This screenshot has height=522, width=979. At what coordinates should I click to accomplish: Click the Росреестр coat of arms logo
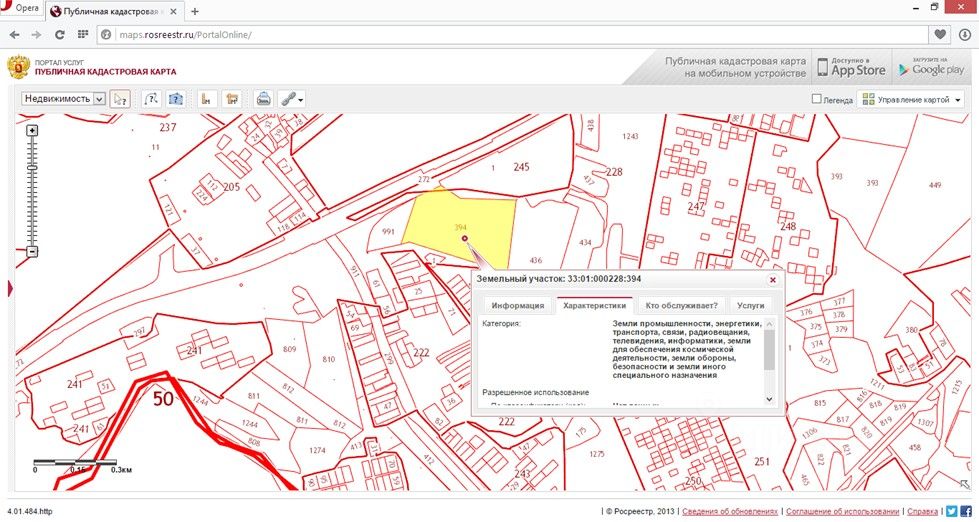[19, 67]
